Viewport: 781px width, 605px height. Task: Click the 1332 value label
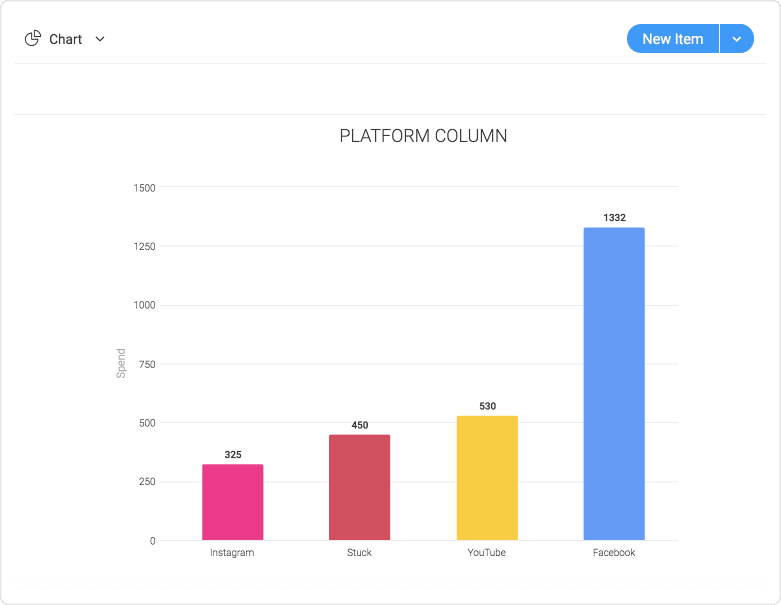pos(615,218)
